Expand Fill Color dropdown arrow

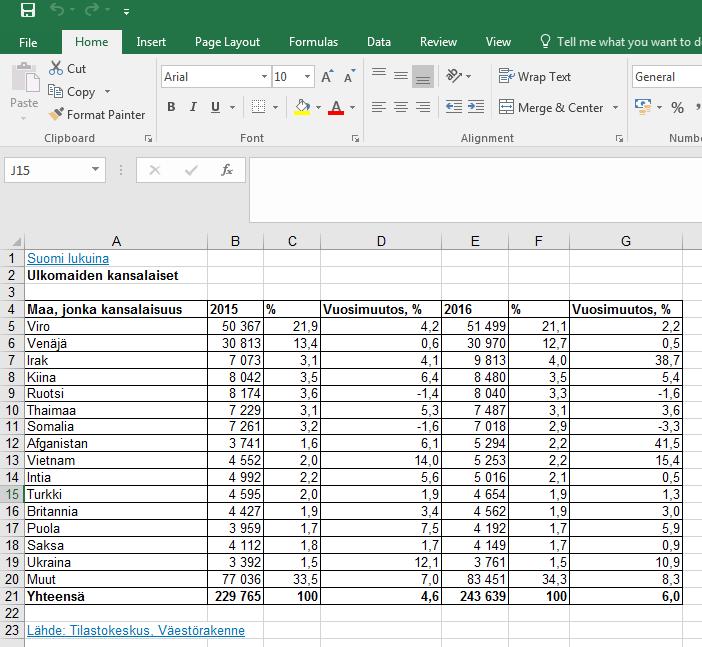tap(318, 107)
